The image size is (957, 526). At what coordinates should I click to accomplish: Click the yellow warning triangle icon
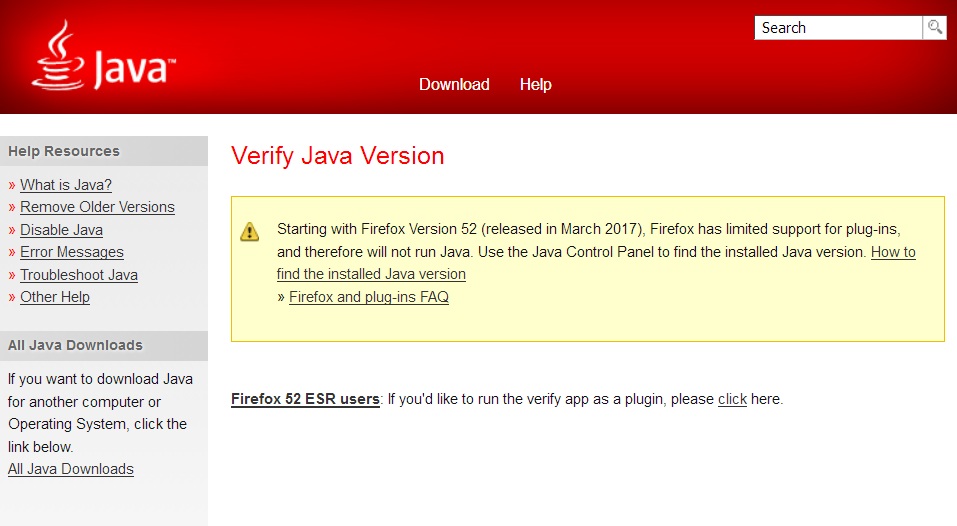point(250,232)
